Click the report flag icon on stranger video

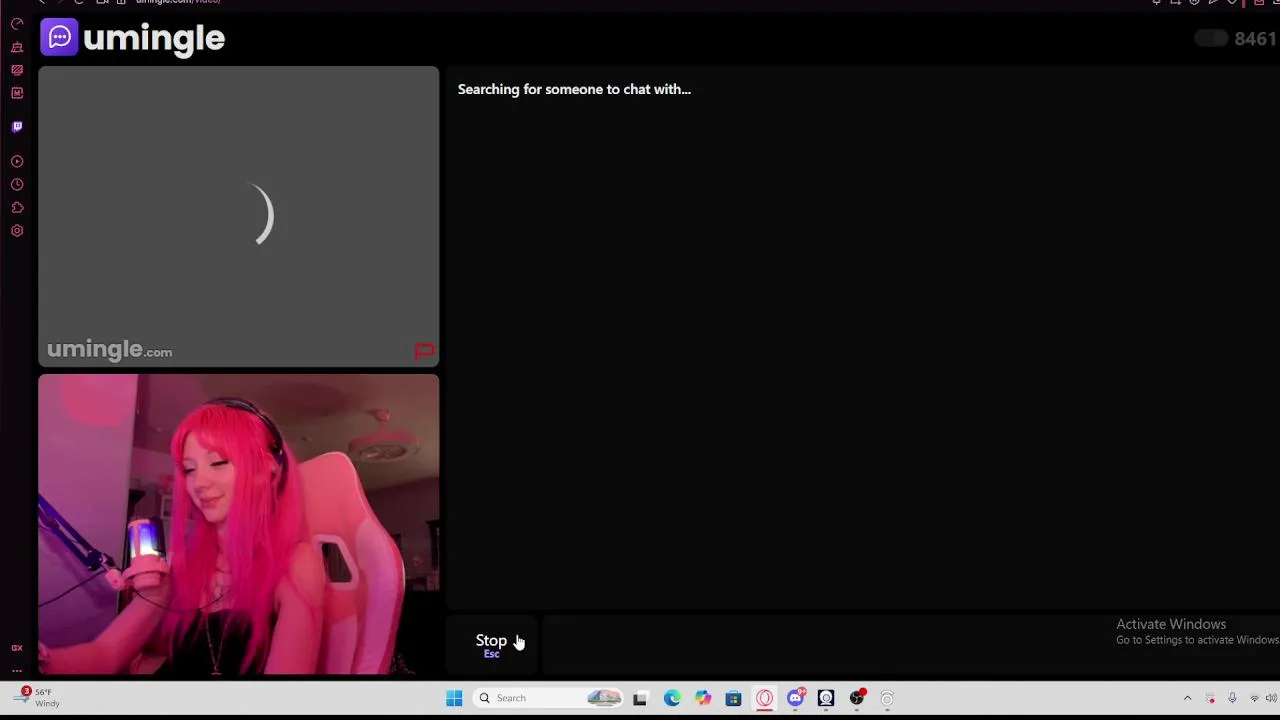pos(424,351)
